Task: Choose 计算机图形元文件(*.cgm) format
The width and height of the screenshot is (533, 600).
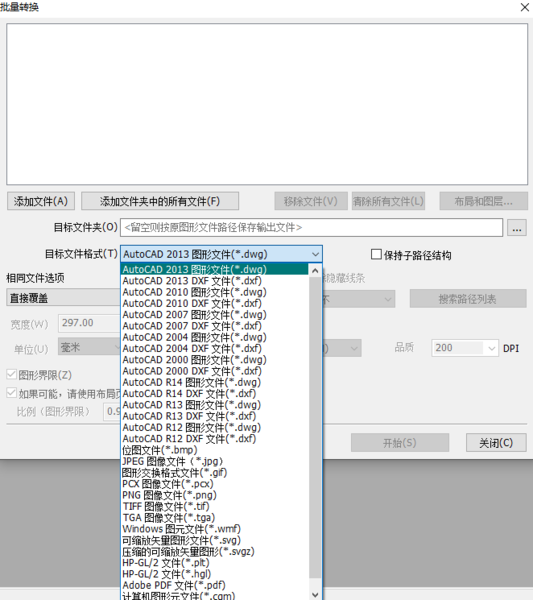Action: [215, 596]
